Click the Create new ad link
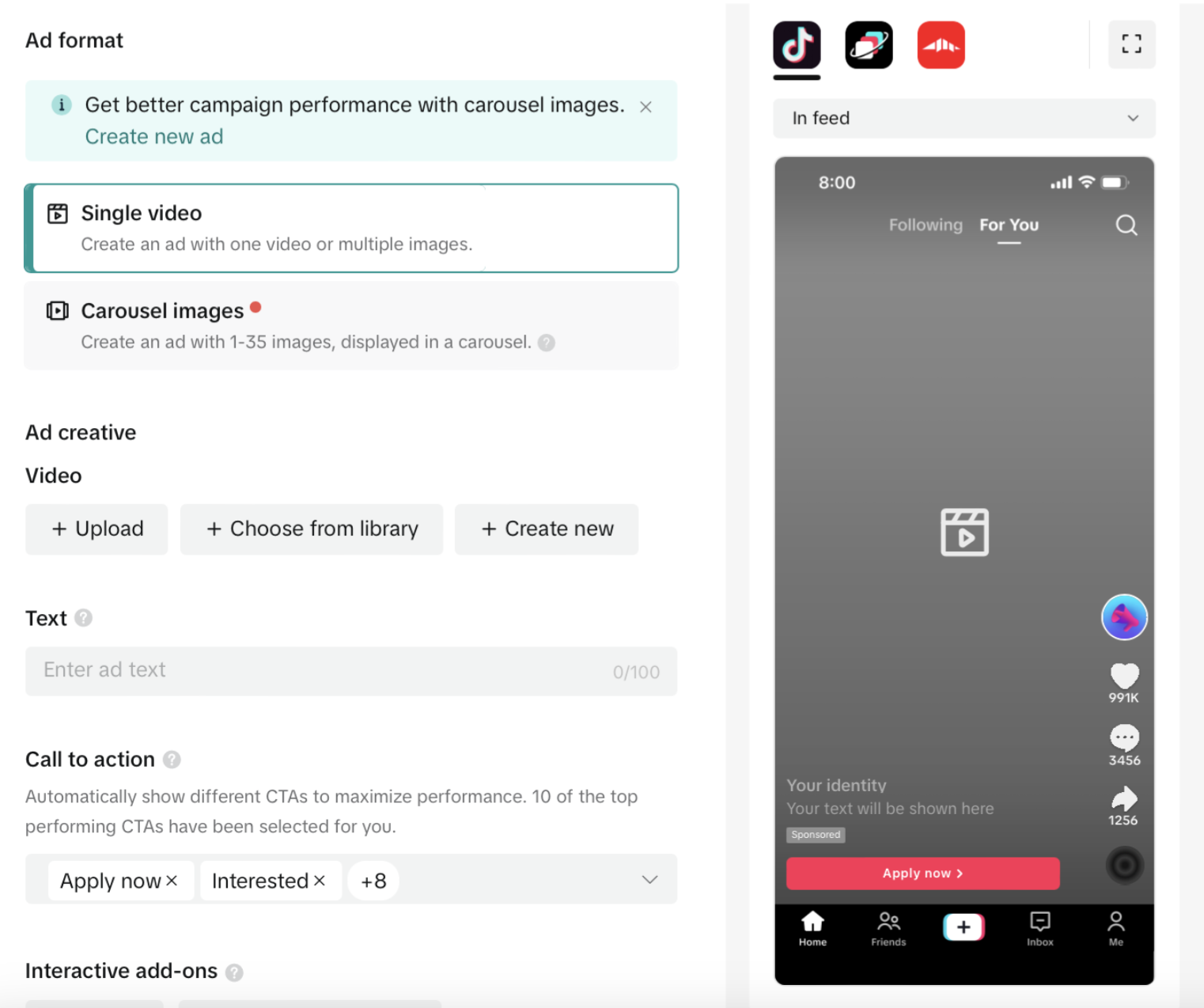The width and height of the screenshot is (1204, 1008). coord(153,136)
